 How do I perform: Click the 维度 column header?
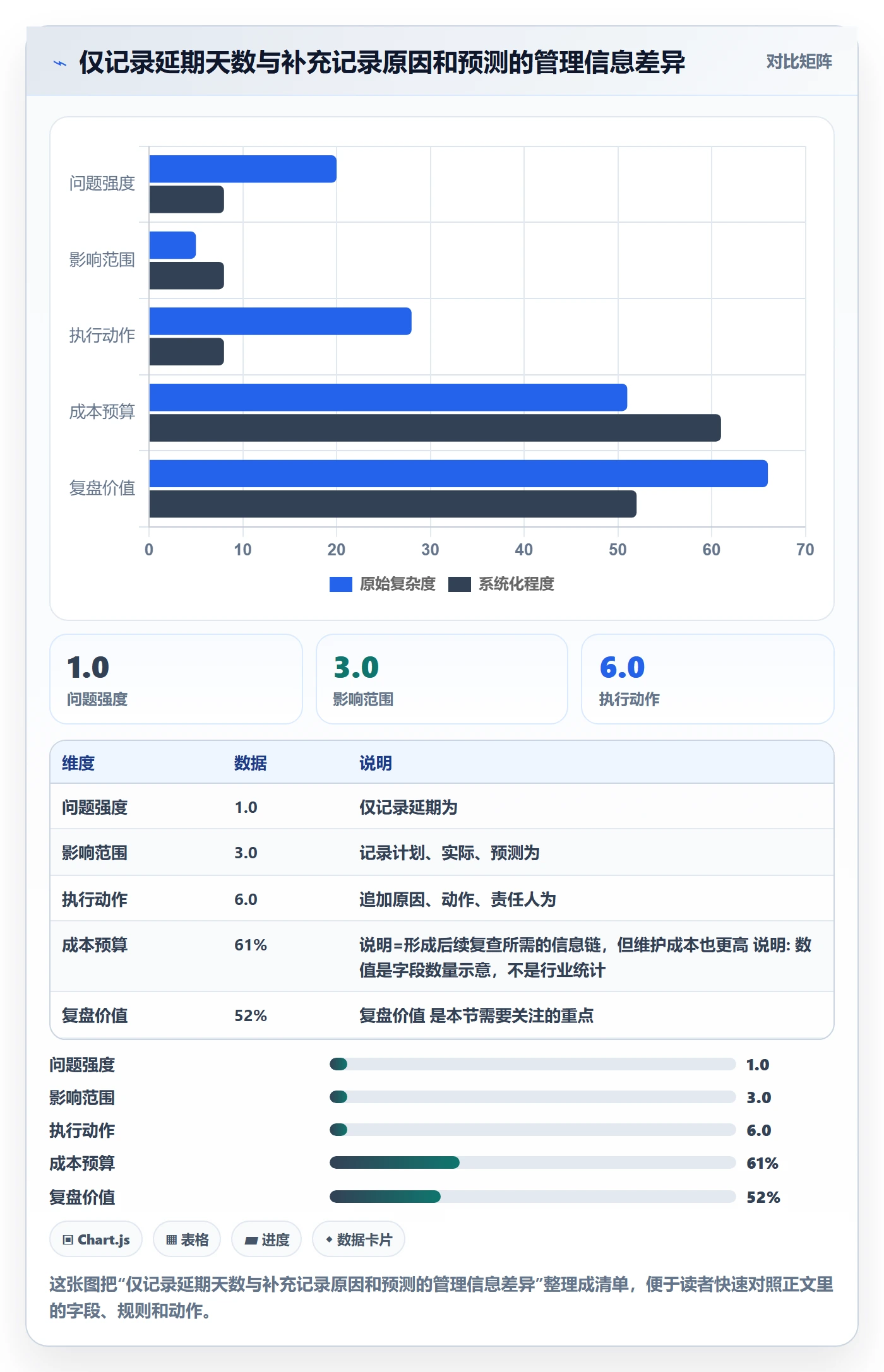(x=78, y=763)
